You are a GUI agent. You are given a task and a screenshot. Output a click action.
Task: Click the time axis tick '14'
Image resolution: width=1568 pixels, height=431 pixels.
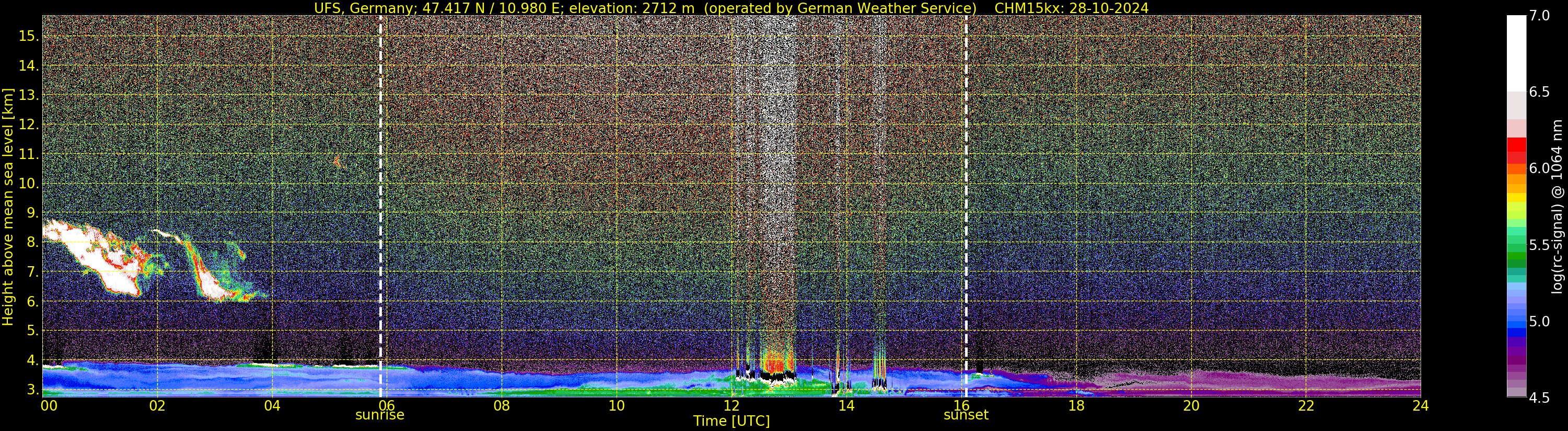point(846,406)
